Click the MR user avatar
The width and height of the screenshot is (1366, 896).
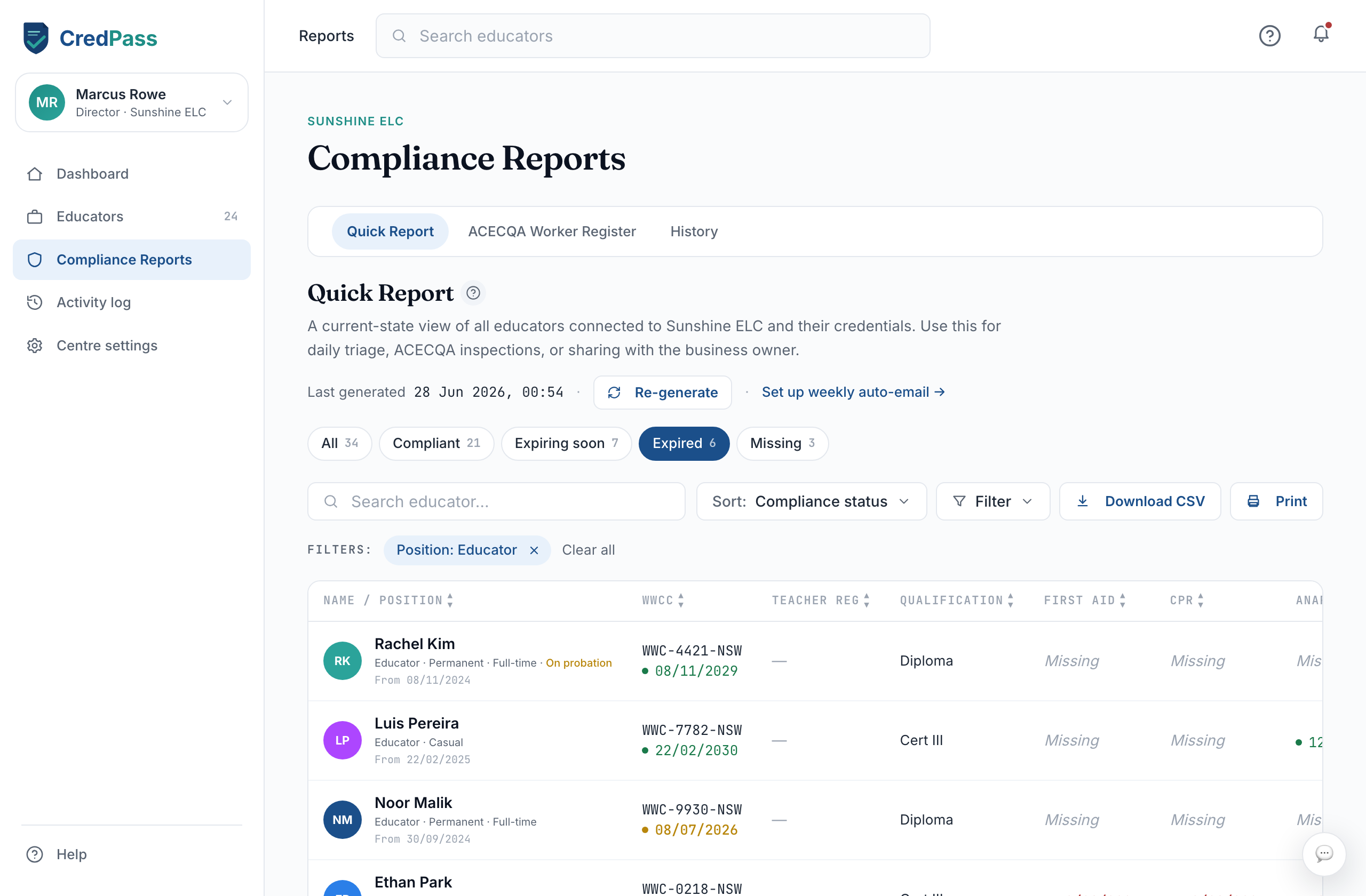click(47, 102)
